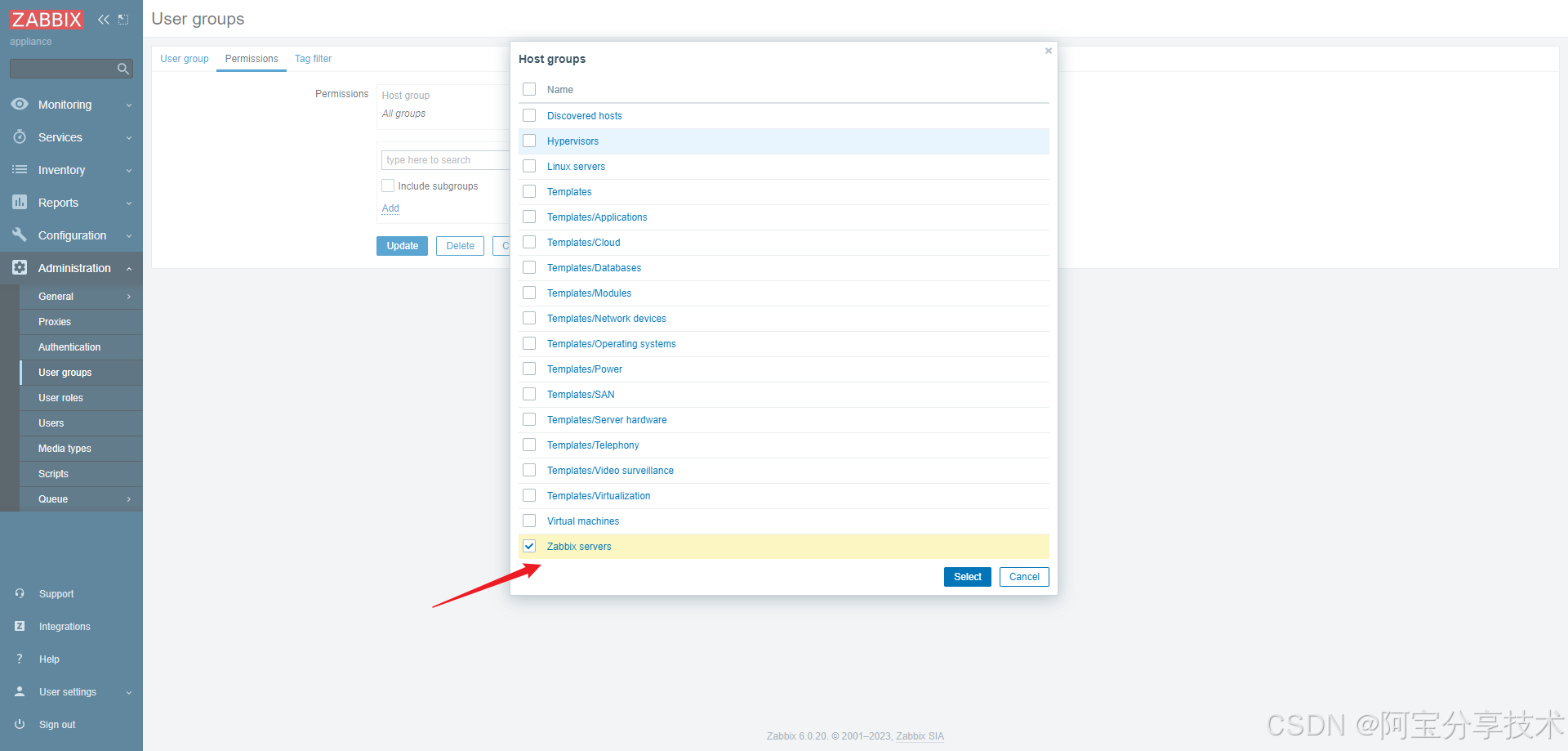Click the Delete button
Screen dimensions: 1568x751
click(460, 246)
